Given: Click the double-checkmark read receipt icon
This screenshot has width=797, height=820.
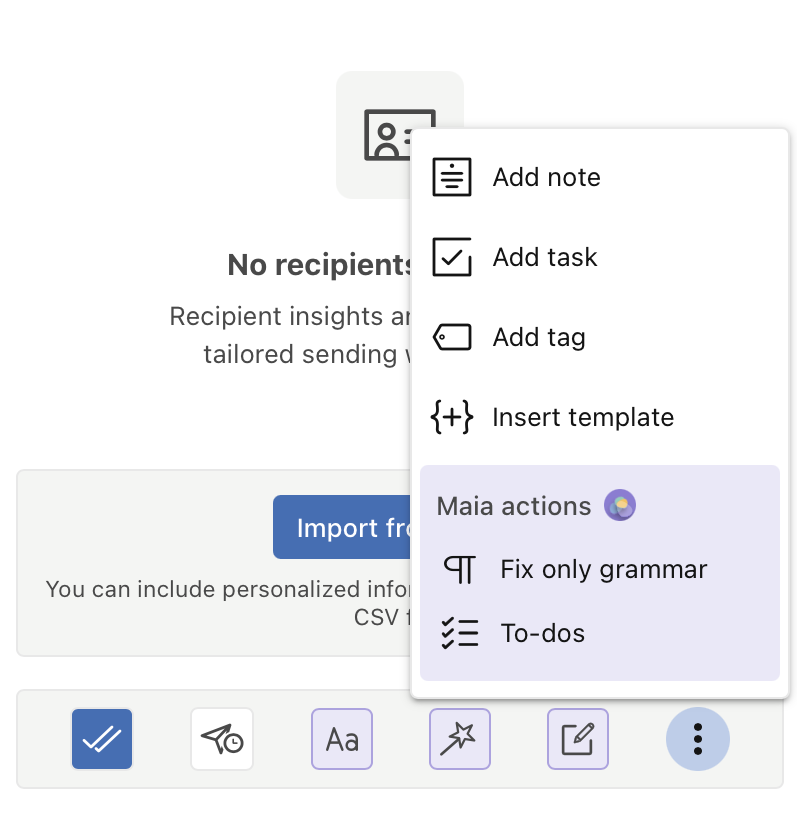Looking at the screenshot, I should tap(102, 738).
